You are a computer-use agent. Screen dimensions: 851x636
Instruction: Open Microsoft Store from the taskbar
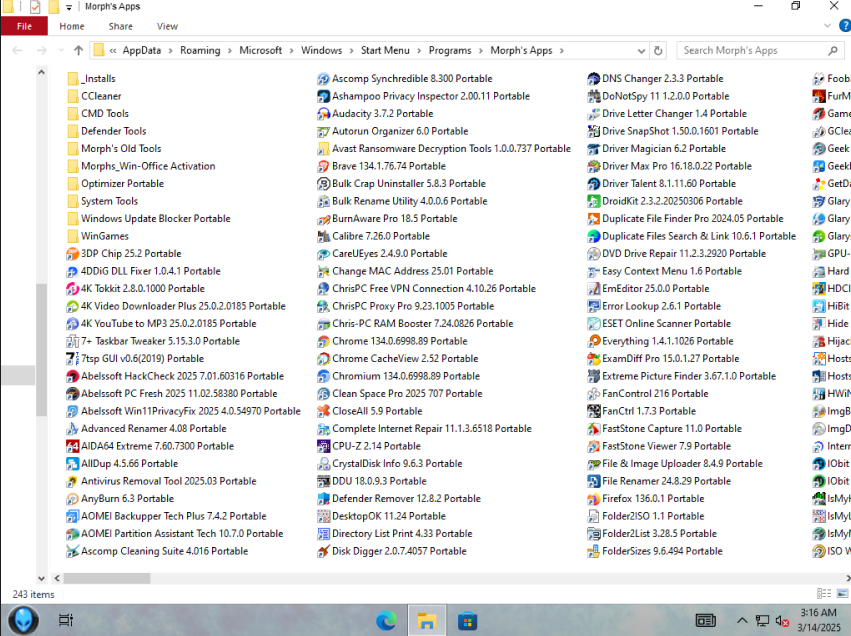(x=467, y=620)
